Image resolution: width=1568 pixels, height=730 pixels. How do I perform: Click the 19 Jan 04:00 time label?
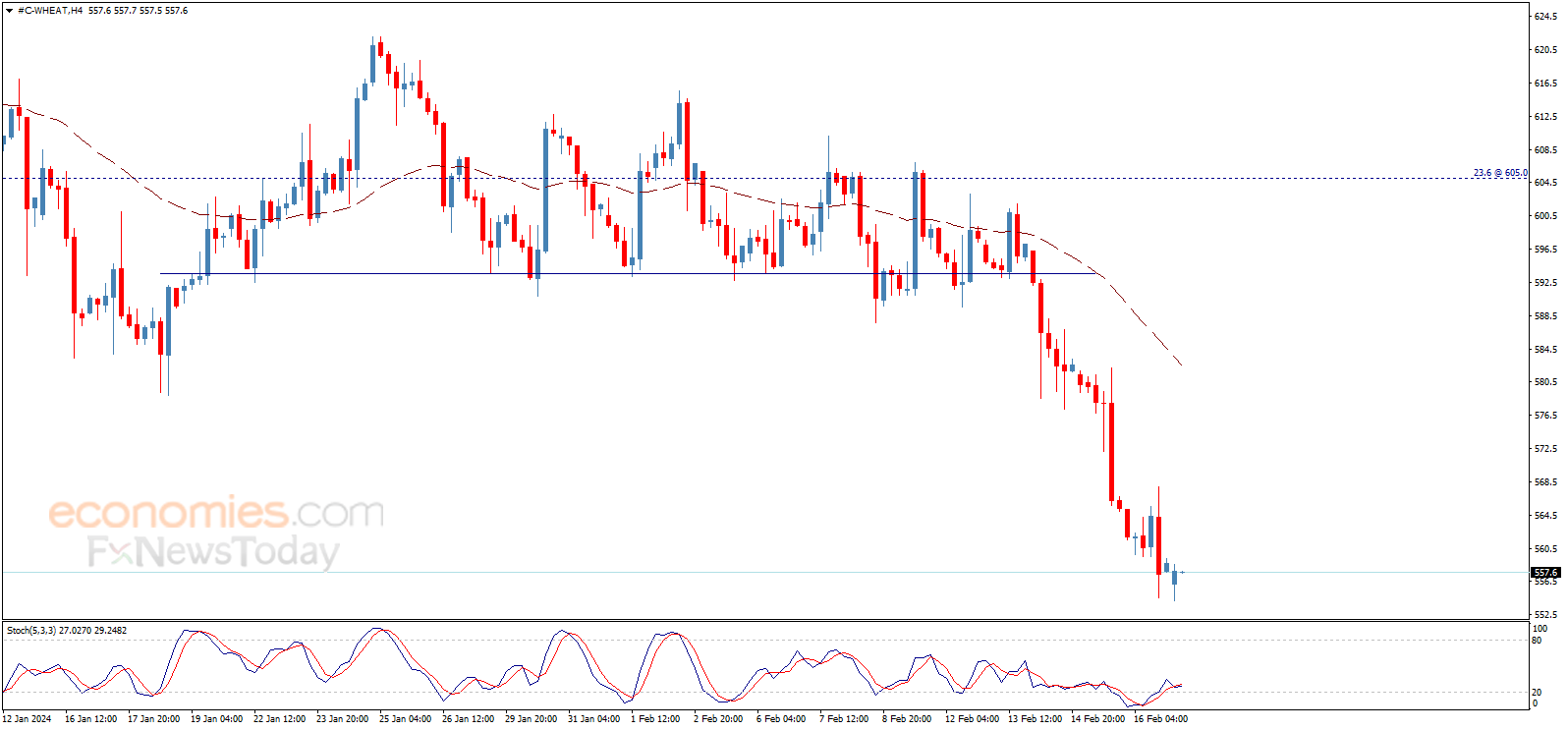[216, 719]
